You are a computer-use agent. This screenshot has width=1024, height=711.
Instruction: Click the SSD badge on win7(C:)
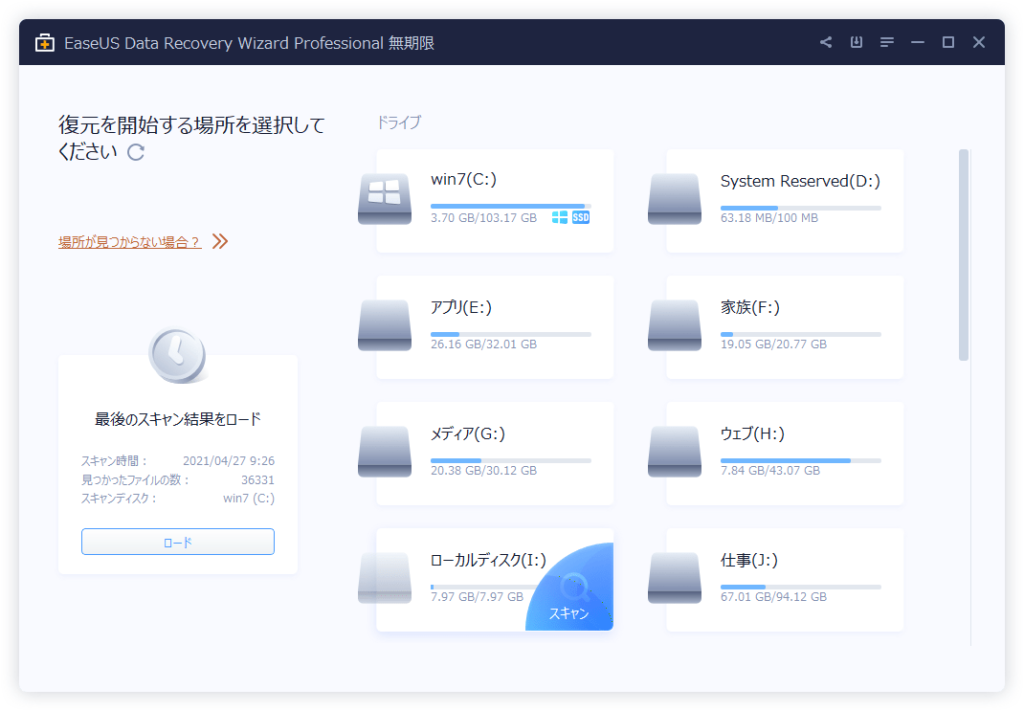click(581, 217)
